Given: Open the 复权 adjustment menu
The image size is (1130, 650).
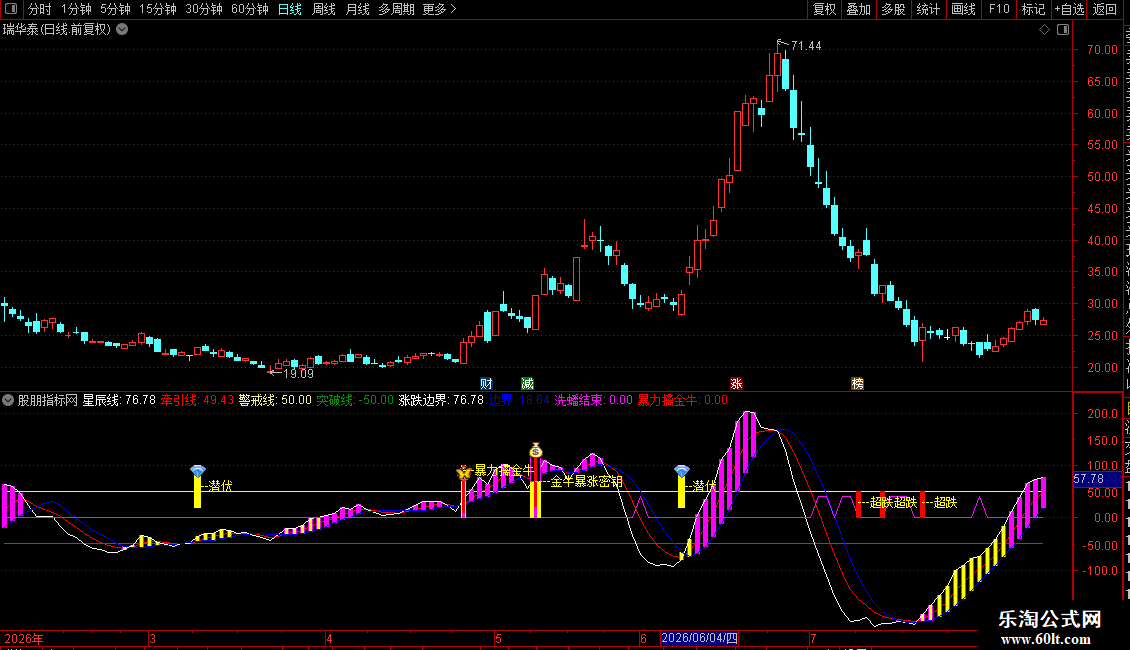Looking at the screenshot, I should (824, 9).
